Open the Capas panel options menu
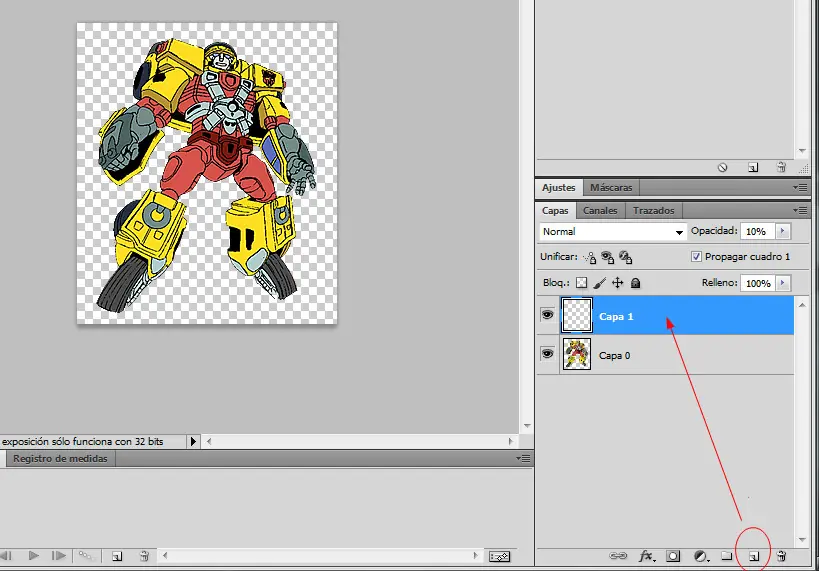Viewport: 819px width, 571px height. tap(800, 211)
